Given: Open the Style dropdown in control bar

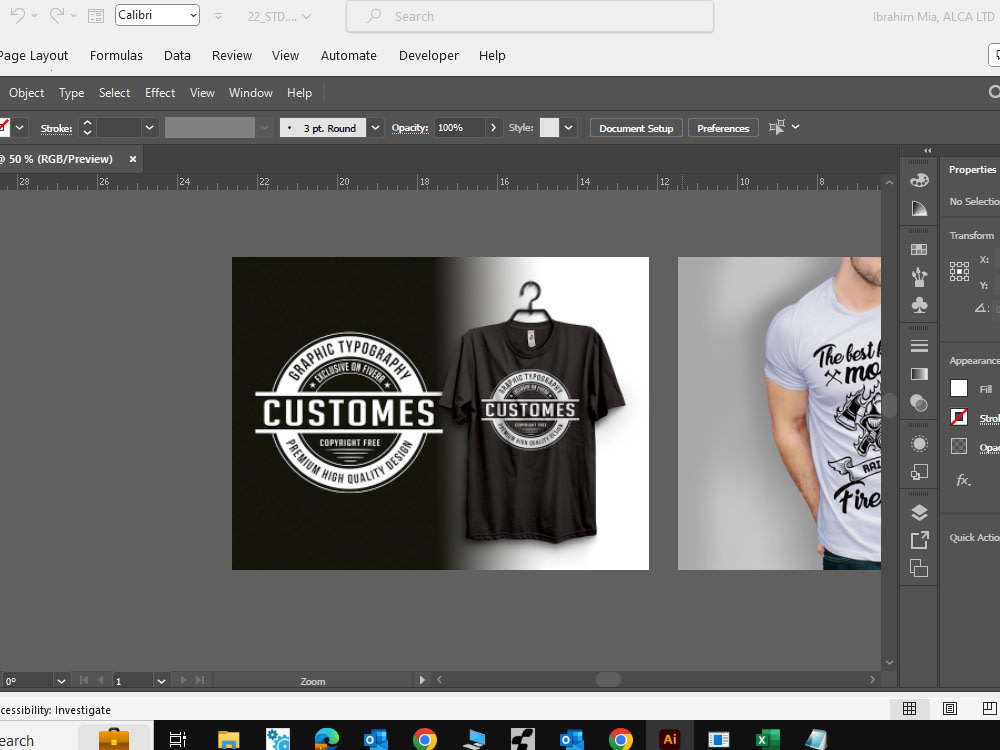Looking at the screenshot, I should point(567,127).
